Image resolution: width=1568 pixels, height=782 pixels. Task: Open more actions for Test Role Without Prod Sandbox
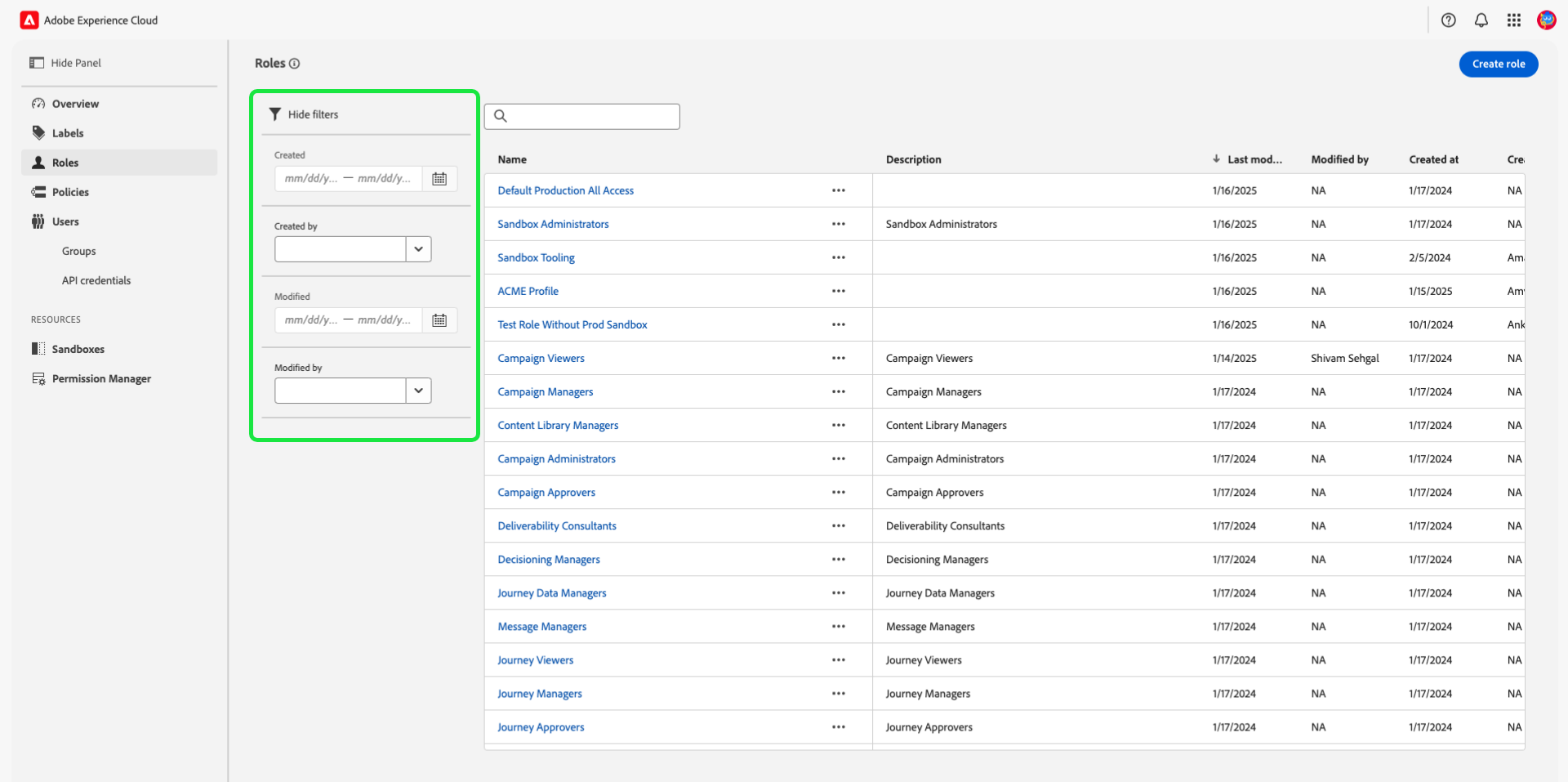pyautogui.click(x=839, y=324)
